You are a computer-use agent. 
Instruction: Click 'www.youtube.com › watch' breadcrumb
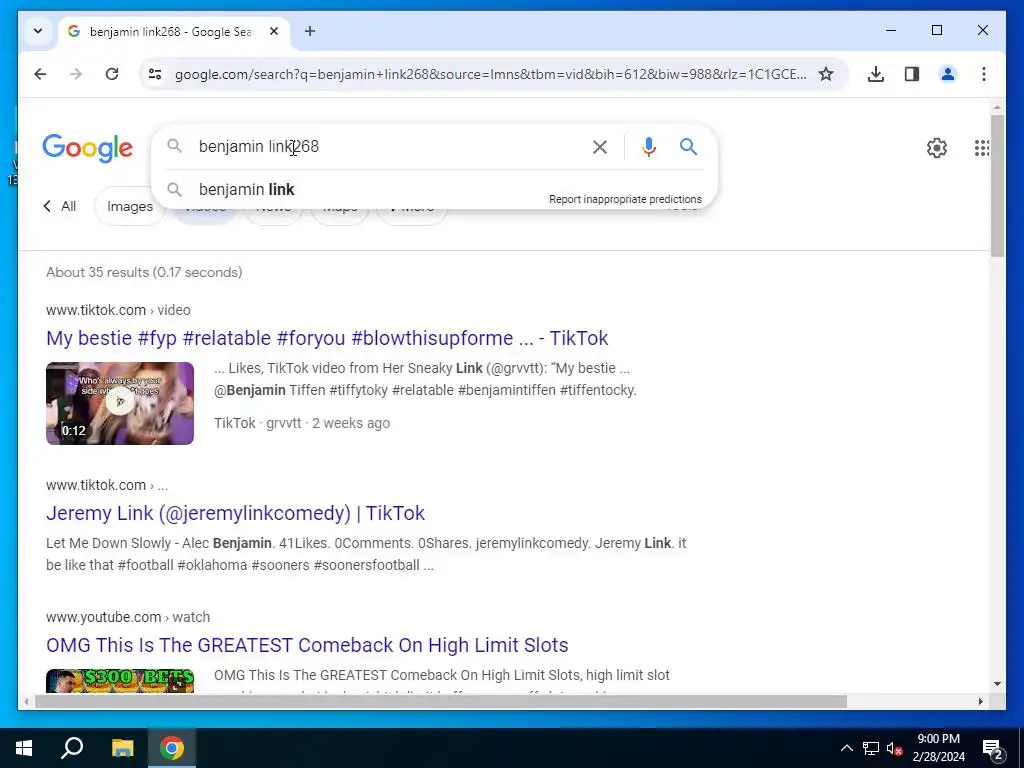[128, 617]
